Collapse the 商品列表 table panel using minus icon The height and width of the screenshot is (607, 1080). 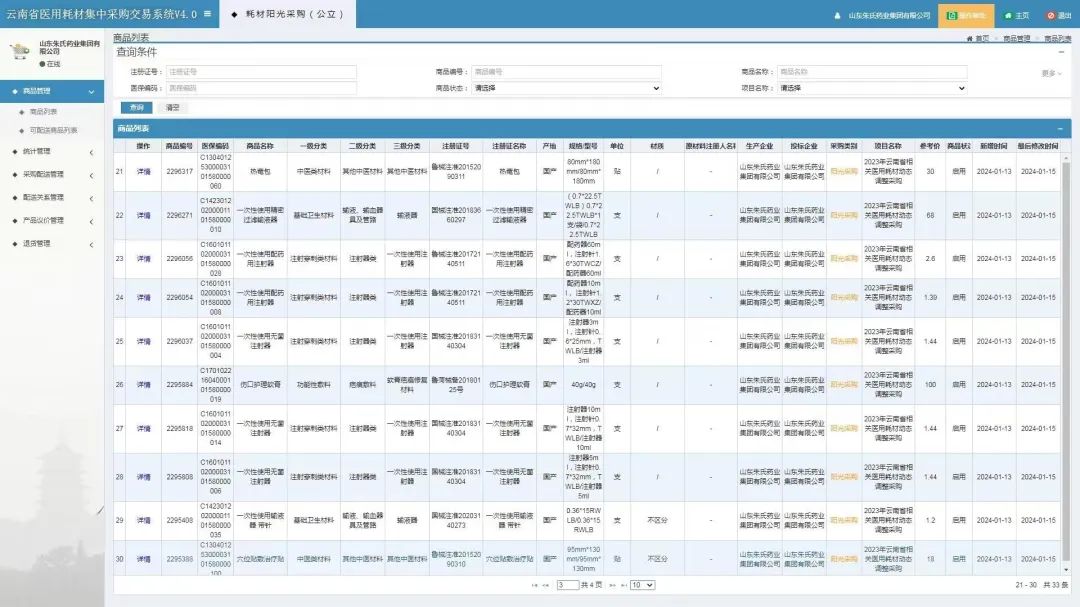pos(1060,128)
